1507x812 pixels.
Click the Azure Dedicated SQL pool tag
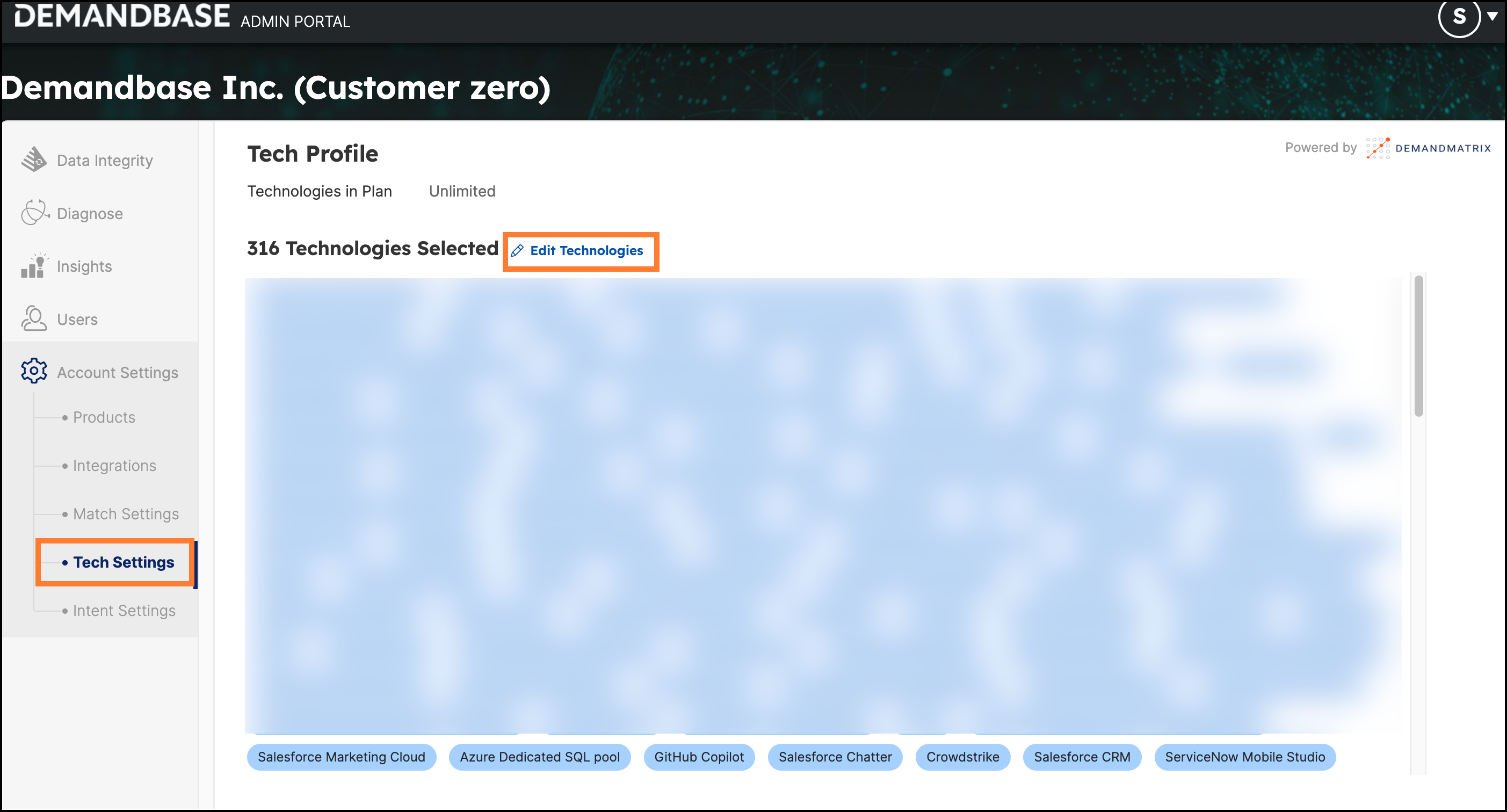(x=539, y=757)
